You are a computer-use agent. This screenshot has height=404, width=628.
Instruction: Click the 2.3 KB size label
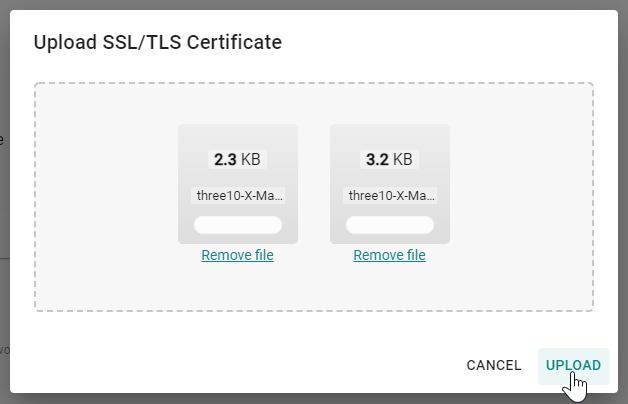click(x=237, y=159)
